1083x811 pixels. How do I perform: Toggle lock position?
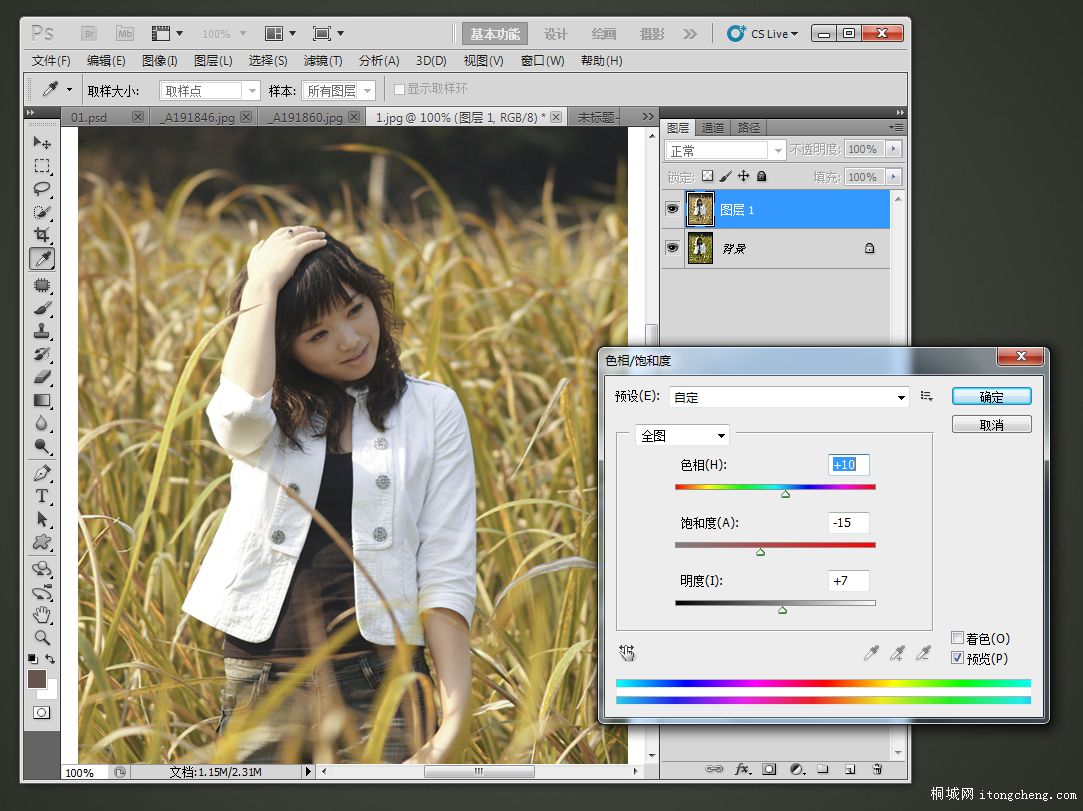click(743, 176)
